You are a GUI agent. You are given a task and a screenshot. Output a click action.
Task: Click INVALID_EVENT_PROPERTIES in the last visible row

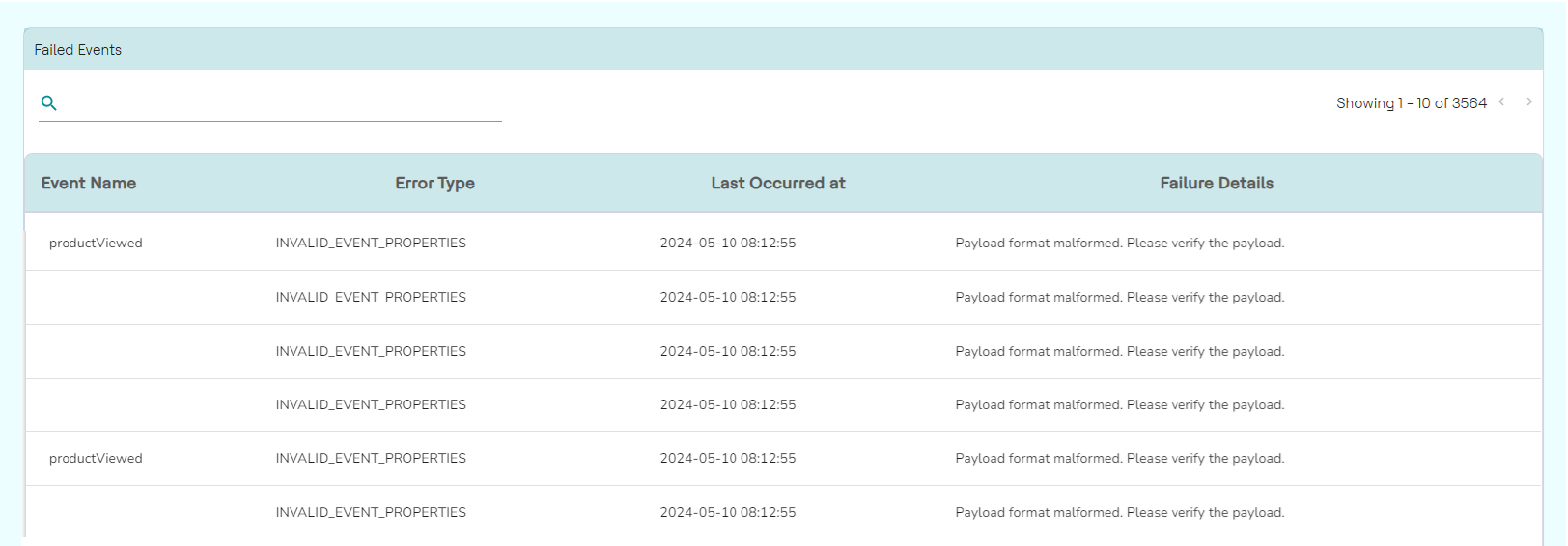tap(371, 513)
